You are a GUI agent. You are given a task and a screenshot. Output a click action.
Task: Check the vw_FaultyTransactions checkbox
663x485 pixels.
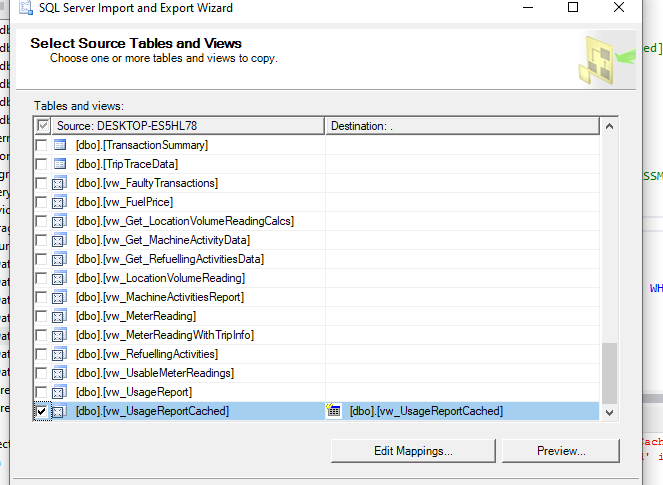coord(41,184)
